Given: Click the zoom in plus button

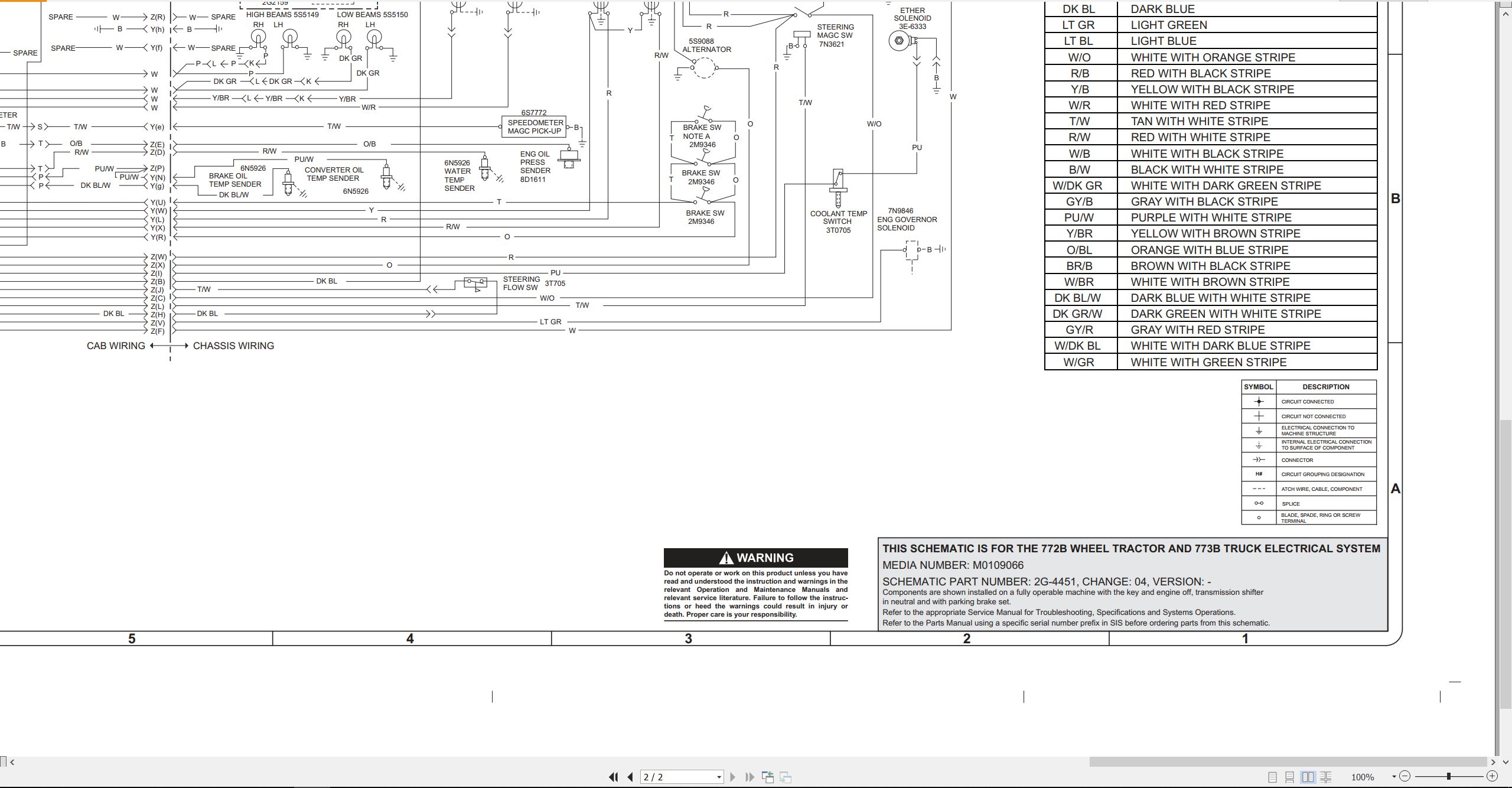Looking at the screenshot, I should pyautogui.click(x=1493, y=777).
